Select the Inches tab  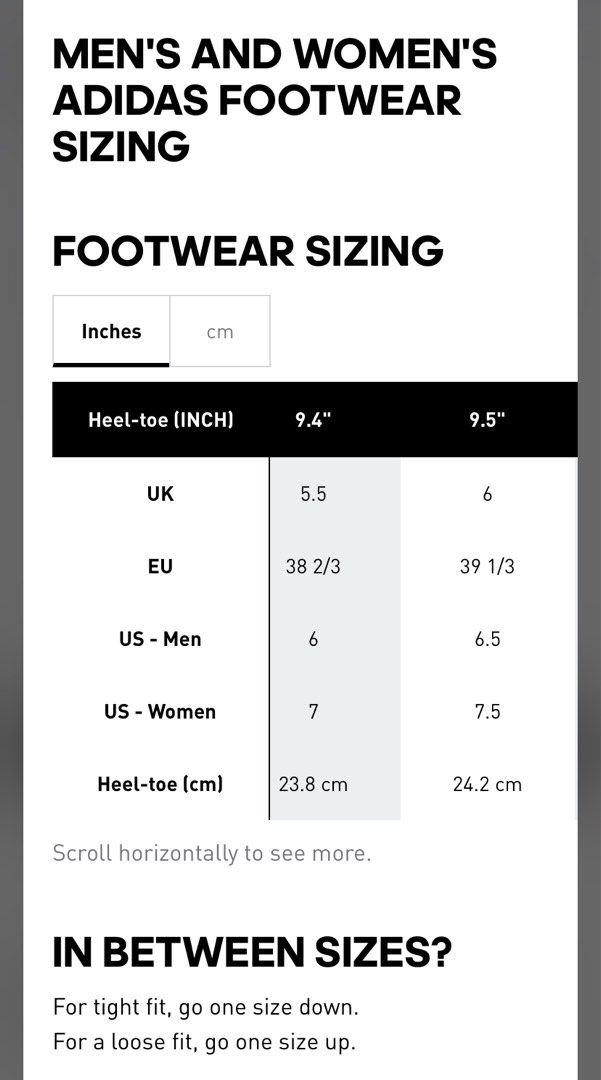pyautogui.click(x=112, y=331)
